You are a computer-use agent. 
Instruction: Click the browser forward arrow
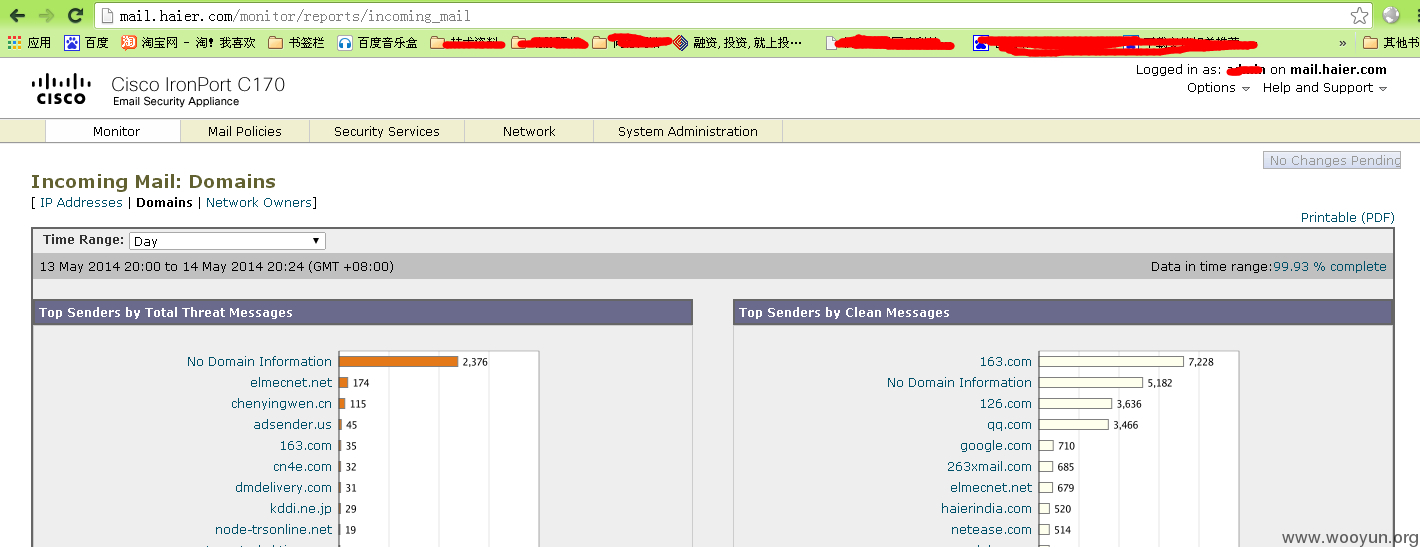coord(46,15)
